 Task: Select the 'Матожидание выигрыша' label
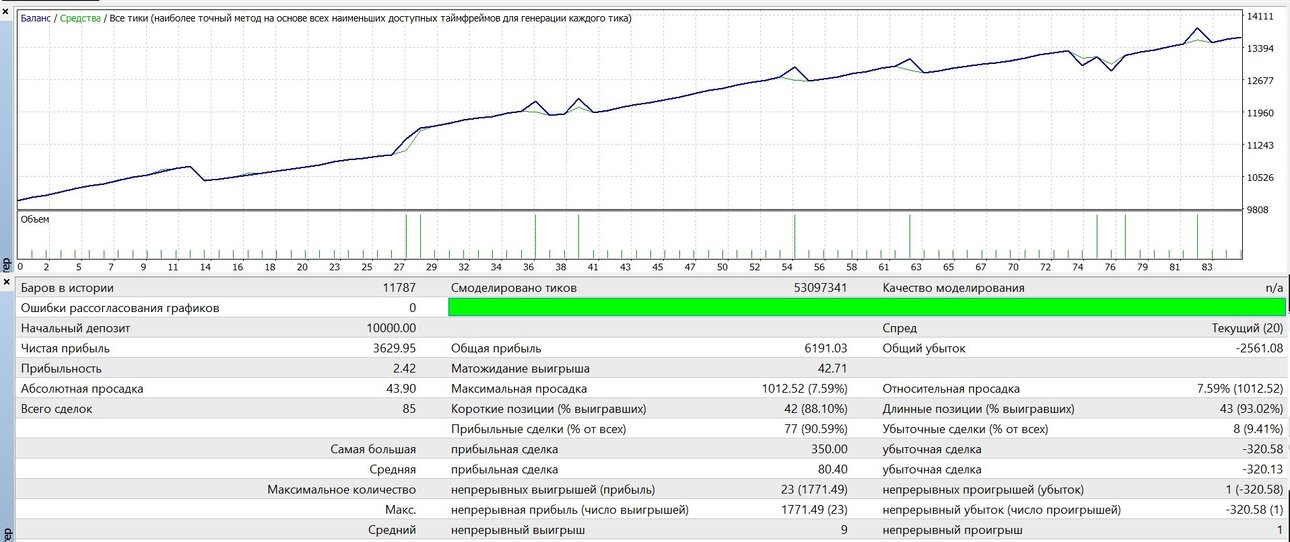click(x=520, y=368)
